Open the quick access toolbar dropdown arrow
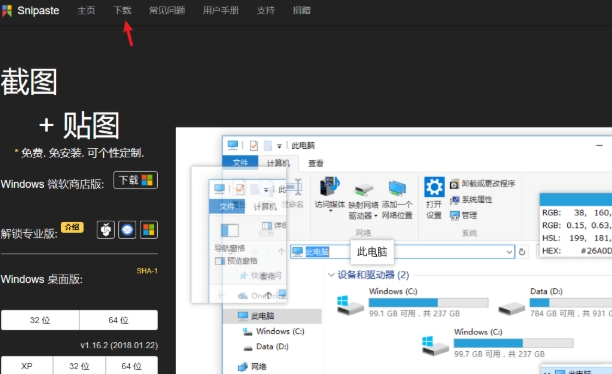 pyautogui.click(x=279, y=146)
